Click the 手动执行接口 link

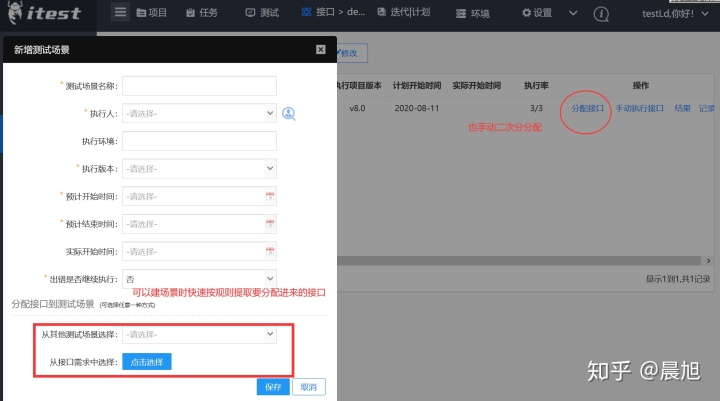tap(640, 108)
